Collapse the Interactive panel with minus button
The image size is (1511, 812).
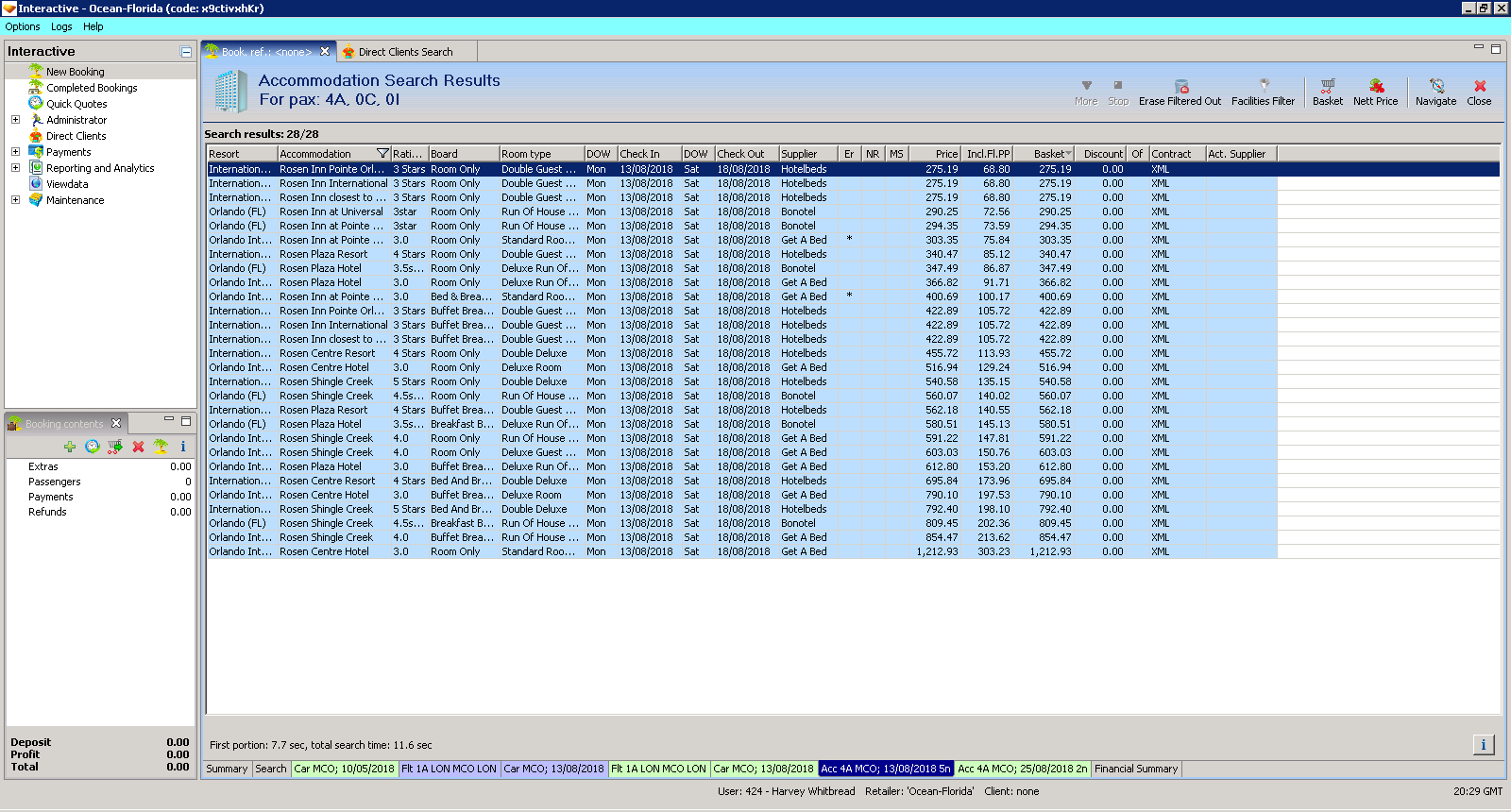coord(186,52)
